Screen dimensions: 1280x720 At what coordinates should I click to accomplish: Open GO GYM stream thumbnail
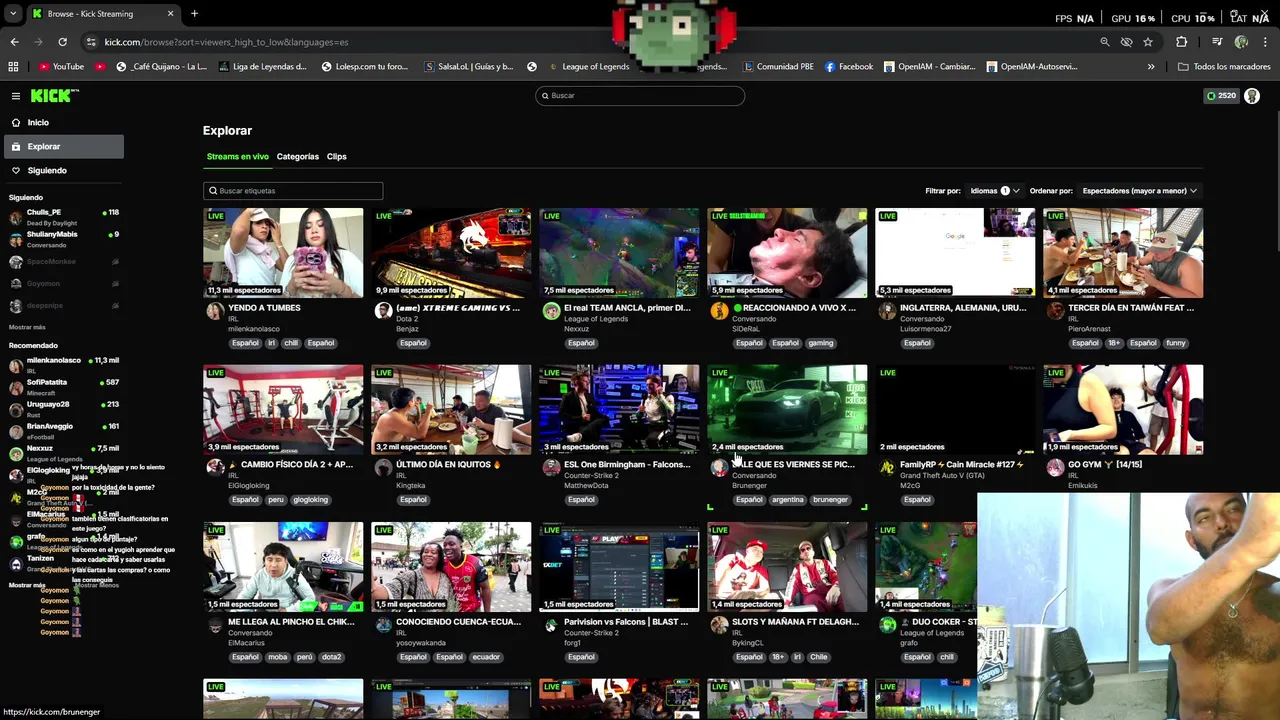coord(1123,410)
